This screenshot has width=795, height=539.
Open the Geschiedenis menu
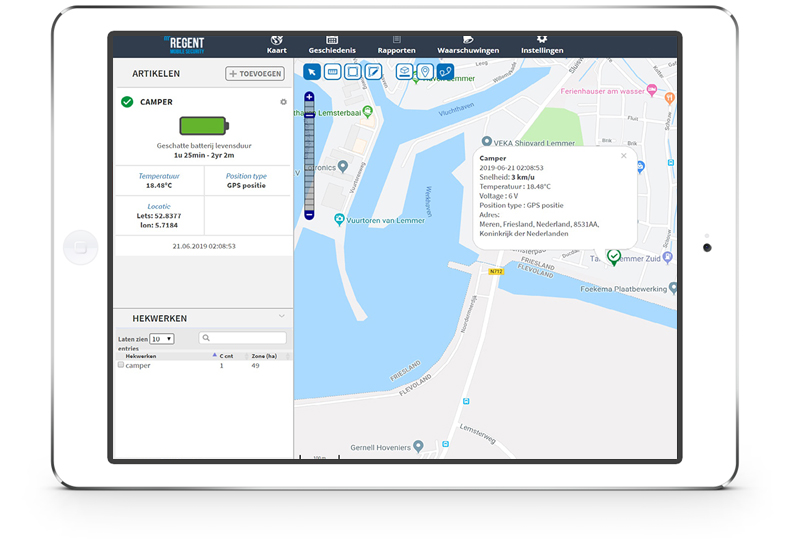tap(331, 45)
